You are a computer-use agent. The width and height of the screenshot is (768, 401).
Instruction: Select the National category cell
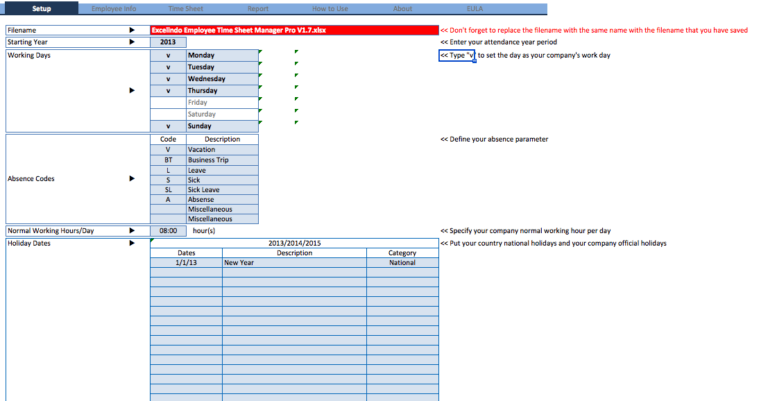click(402, 262)
